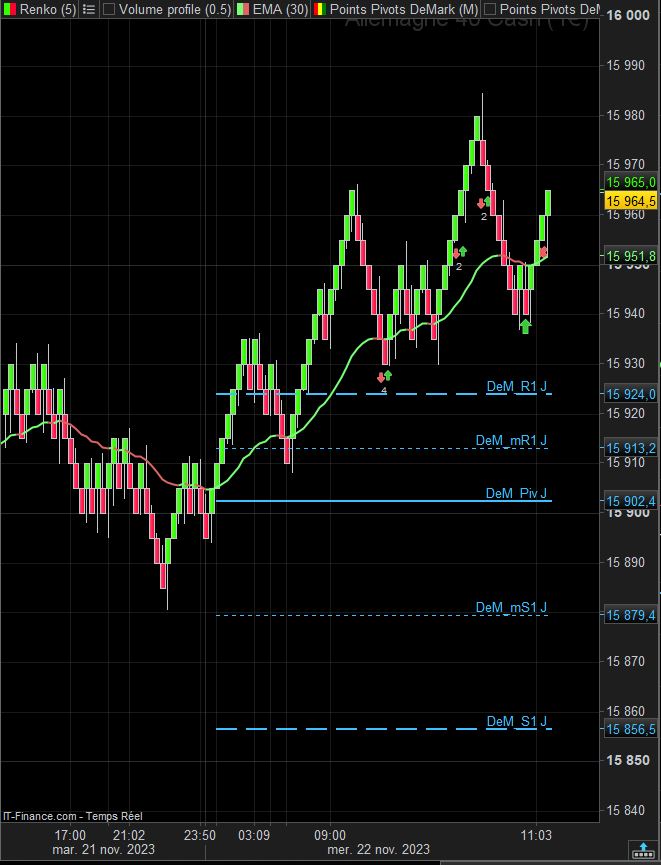661x865 pixels.
Task: Click the red arrow signal next to the latest candles
Action: 543,252
